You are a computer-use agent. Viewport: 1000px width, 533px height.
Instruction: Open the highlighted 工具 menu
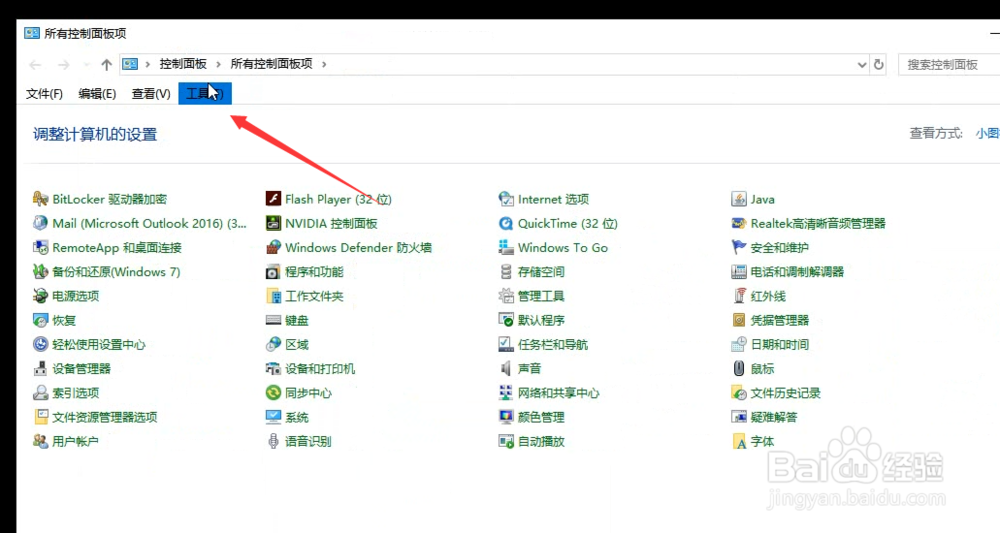click(205, 94)
